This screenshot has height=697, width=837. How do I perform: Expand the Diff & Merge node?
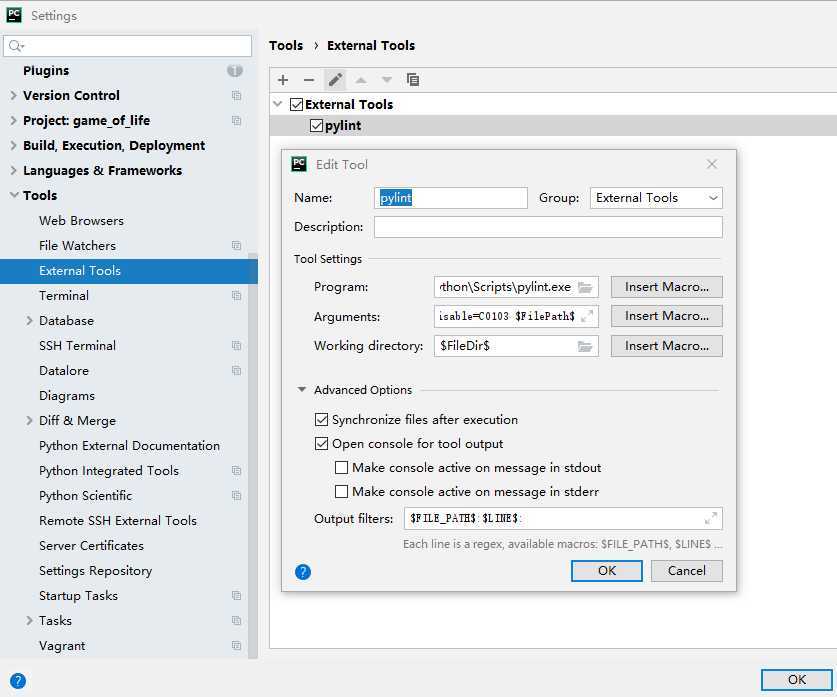29,421
